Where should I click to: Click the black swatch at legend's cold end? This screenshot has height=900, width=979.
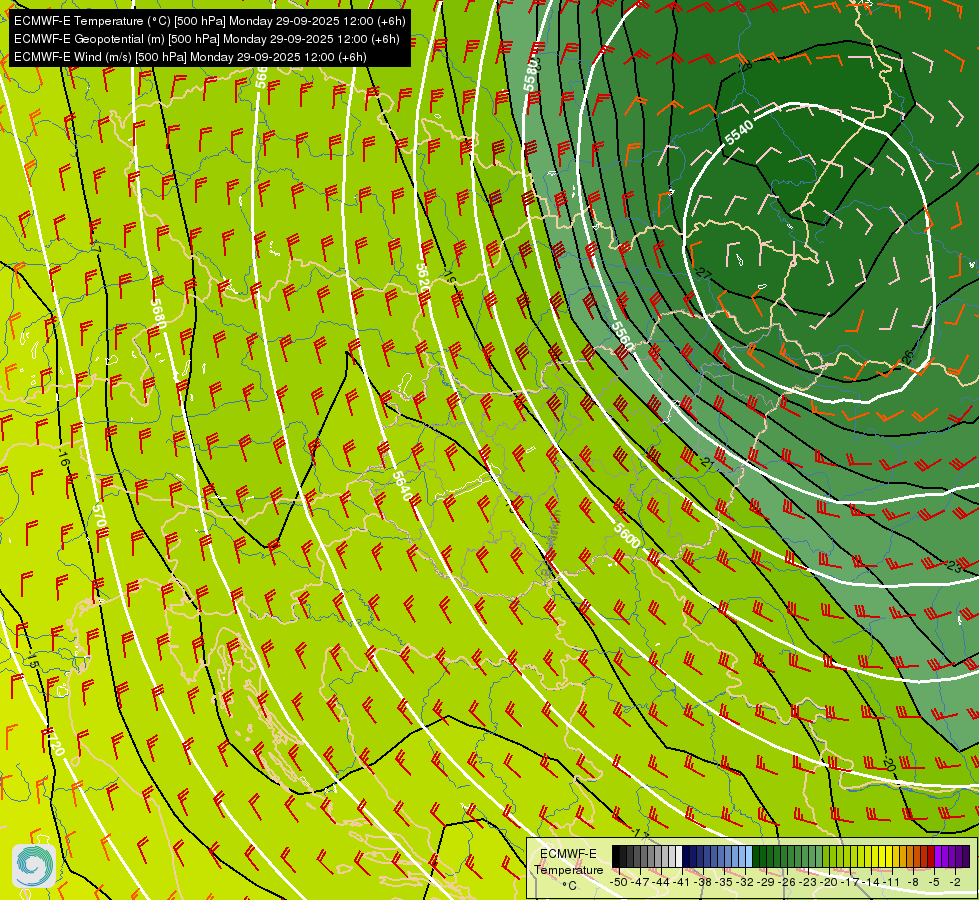tap(616, 857)
